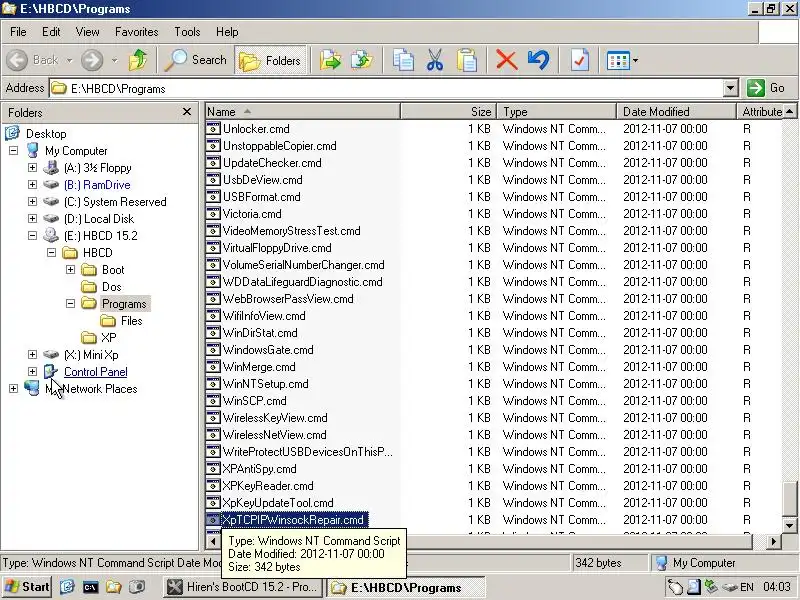The image size is (800, 600).
Task: Collapse the HBCD folder node
Action: (52, 252)
